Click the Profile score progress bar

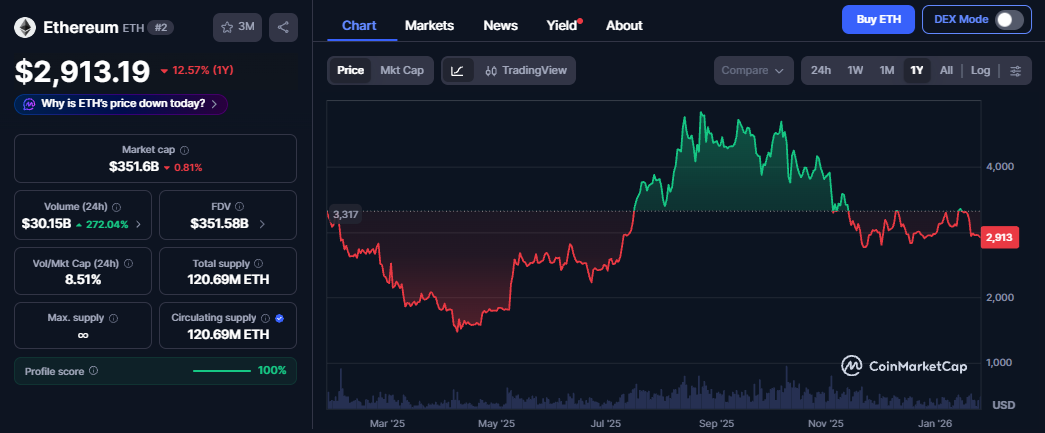click(221, 371)
